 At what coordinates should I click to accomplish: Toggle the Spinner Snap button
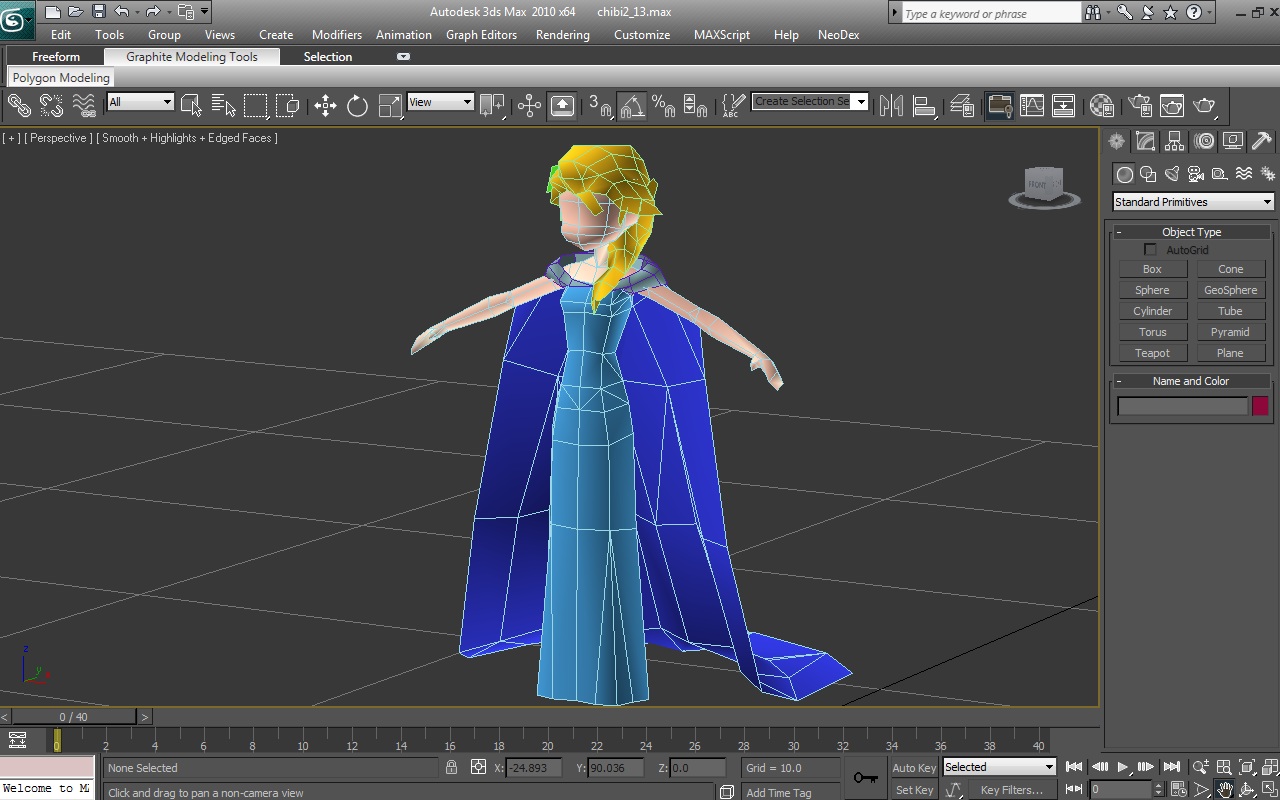(x=695, y=105)
